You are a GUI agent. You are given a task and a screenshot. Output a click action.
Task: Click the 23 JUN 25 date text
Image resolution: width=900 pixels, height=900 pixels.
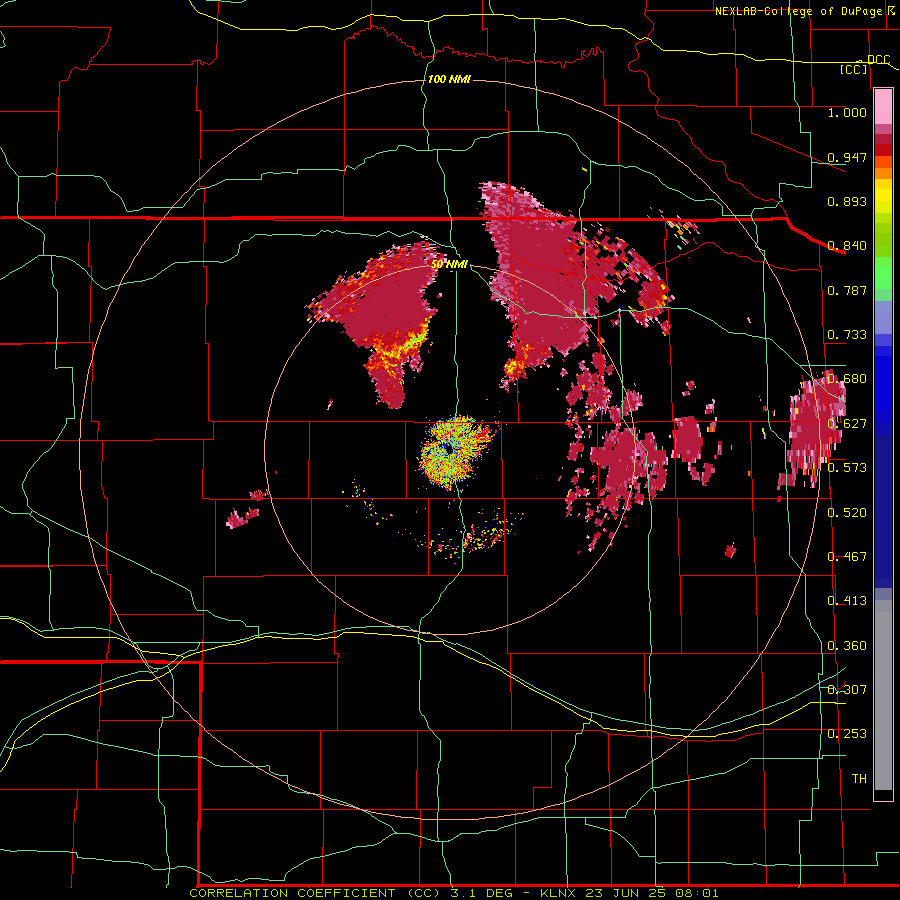(626, 893)
